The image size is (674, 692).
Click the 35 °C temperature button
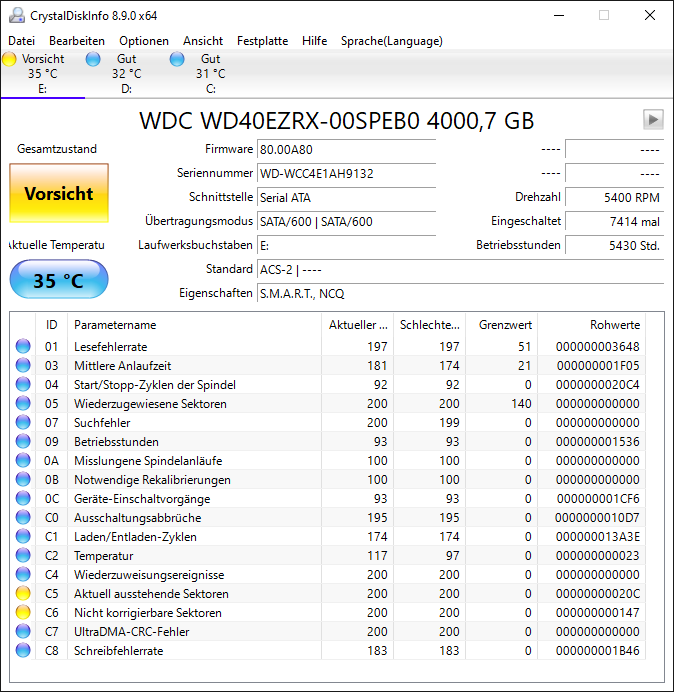(x=59, y=280)
